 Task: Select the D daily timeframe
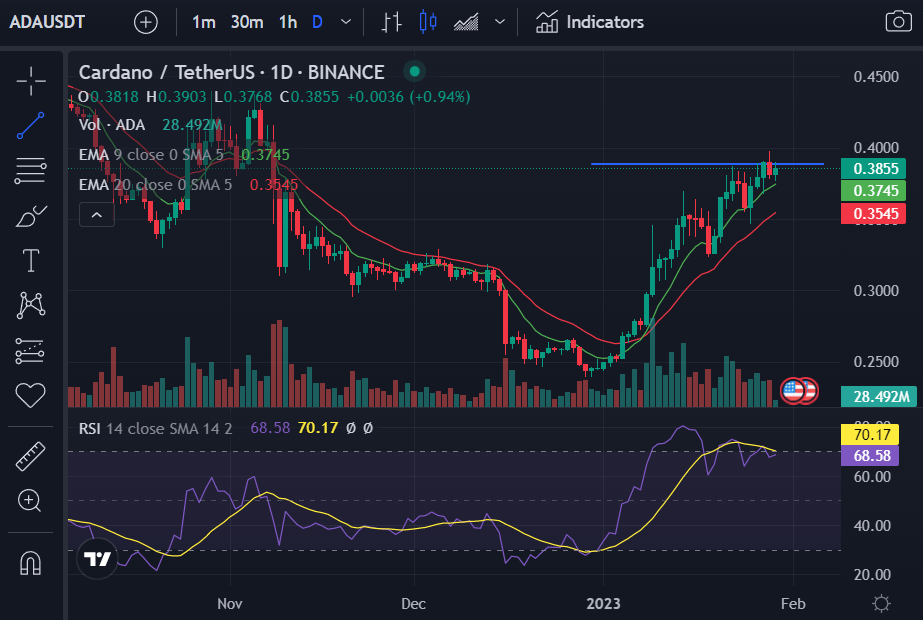click(317, 22)
